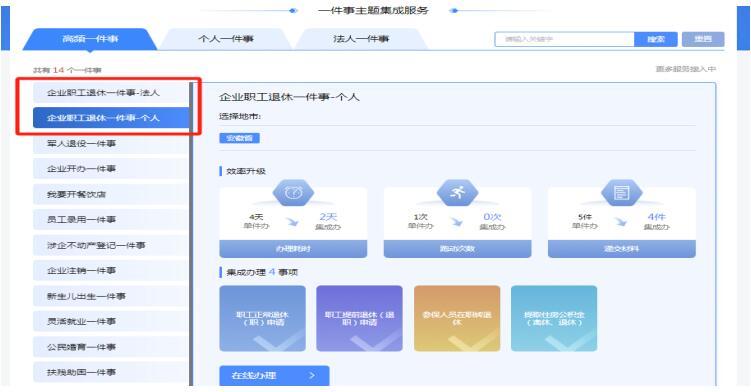Switch to the 法人一件事 tab
The width and height of the screenshot is (751, 392).
coord(361,39)
